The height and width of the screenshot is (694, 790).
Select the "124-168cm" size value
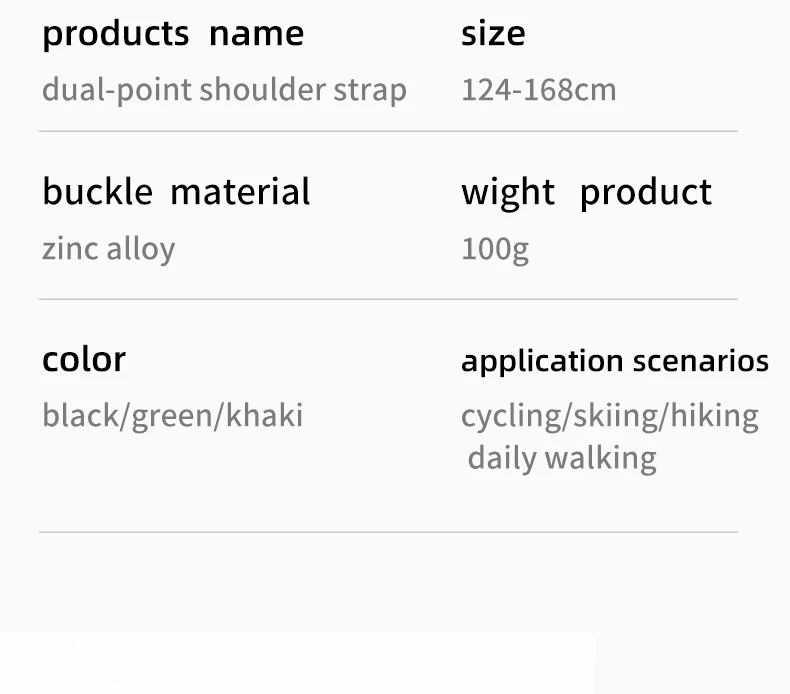(538, 90)
